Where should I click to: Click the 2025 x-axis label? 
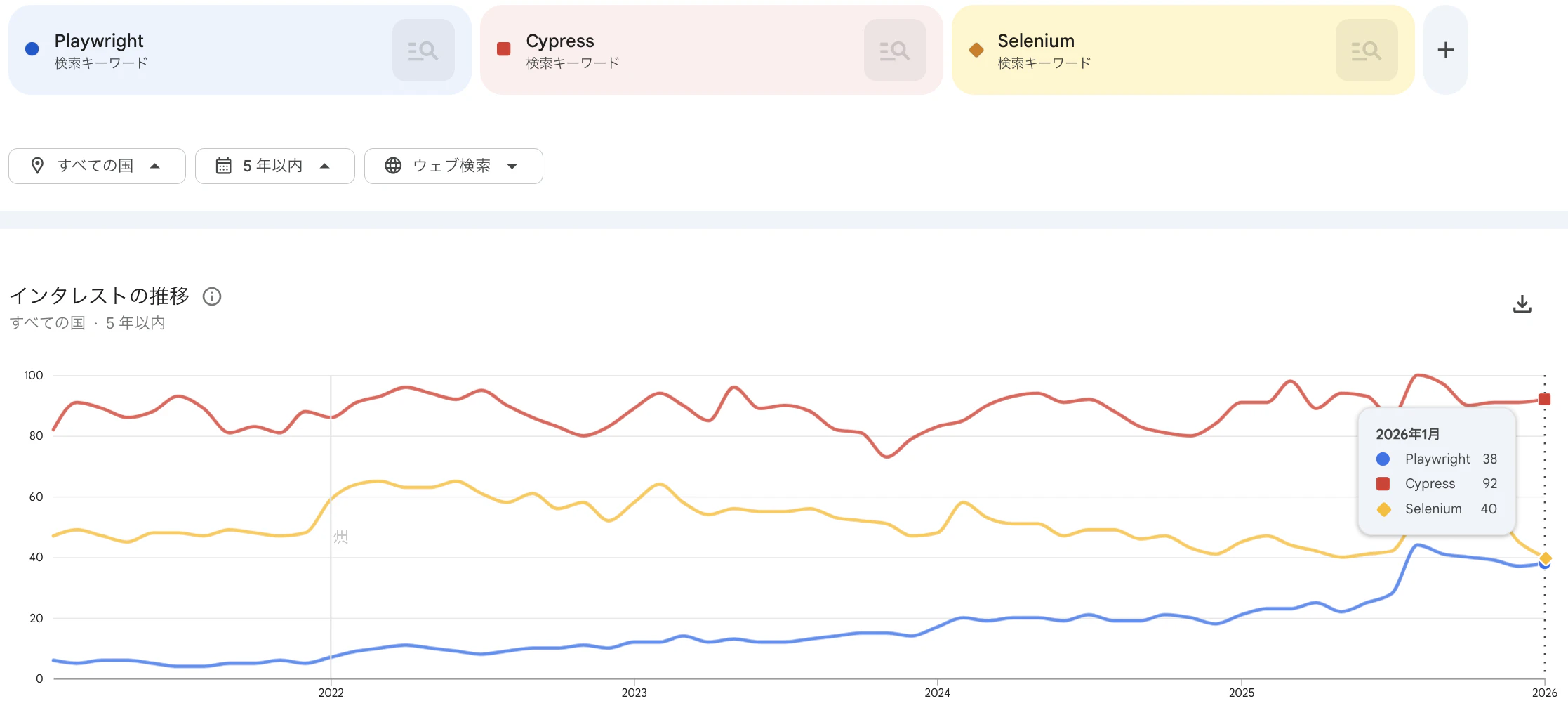(x=1241, y=693)
